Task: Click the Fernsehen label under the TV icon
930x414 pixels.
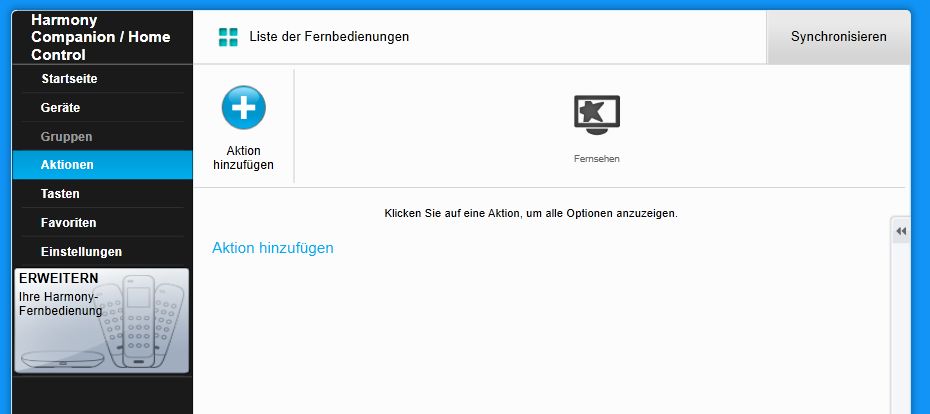Action: [x=597, y=159]
